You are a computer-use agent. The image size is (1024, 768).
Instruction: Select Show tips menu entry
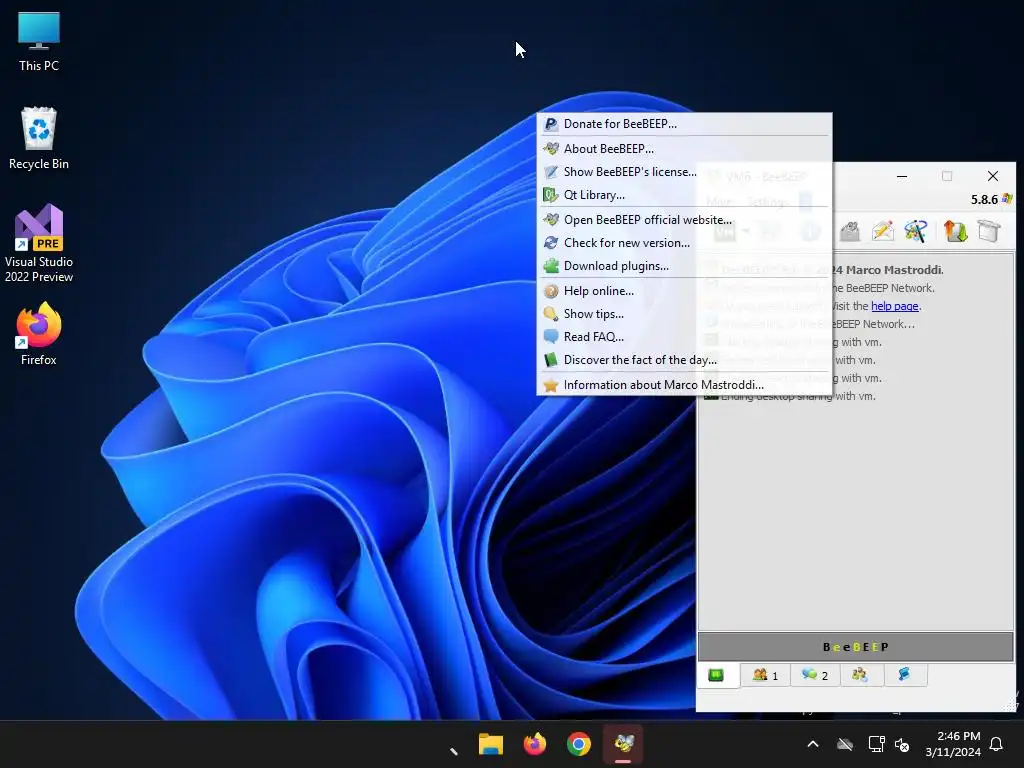[x=684, y=313]
